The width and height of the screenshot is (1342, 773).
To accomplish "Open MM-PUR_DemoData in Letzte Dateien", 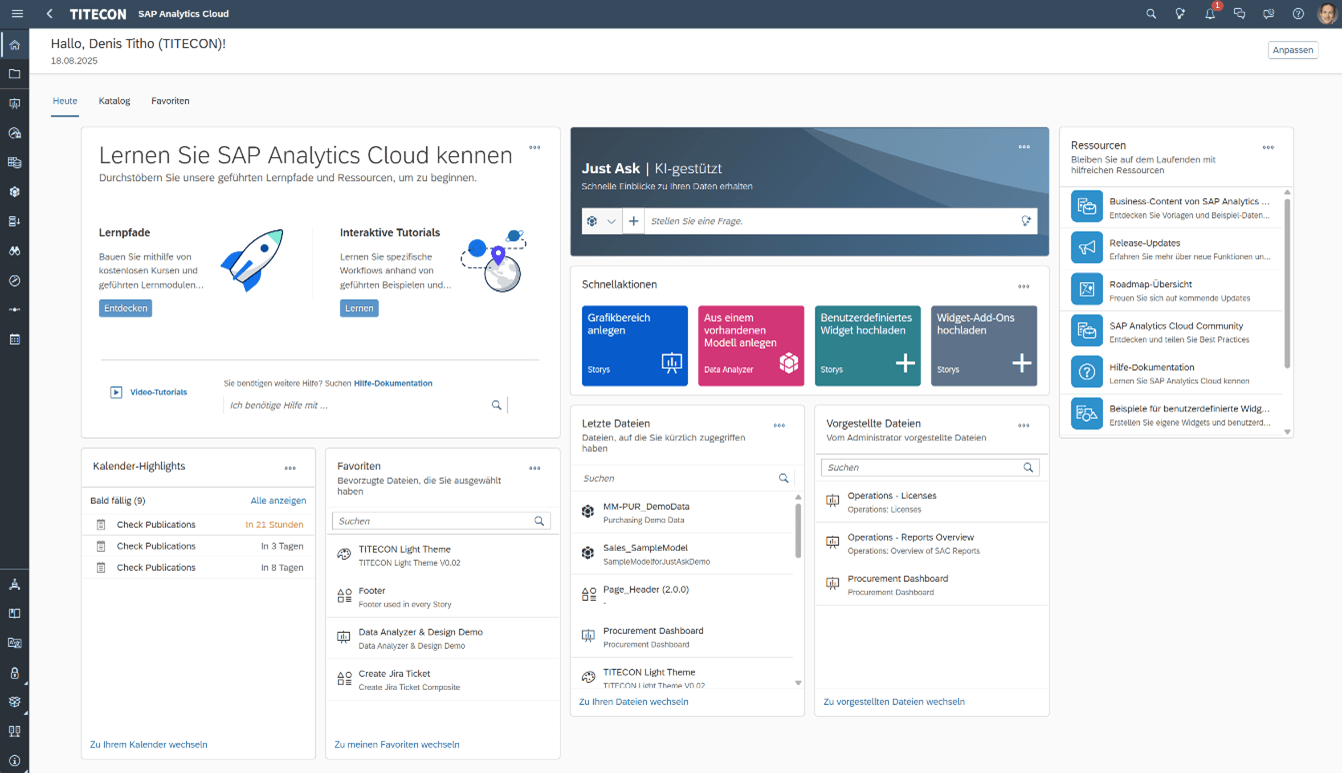I will (x=684, y=513).
